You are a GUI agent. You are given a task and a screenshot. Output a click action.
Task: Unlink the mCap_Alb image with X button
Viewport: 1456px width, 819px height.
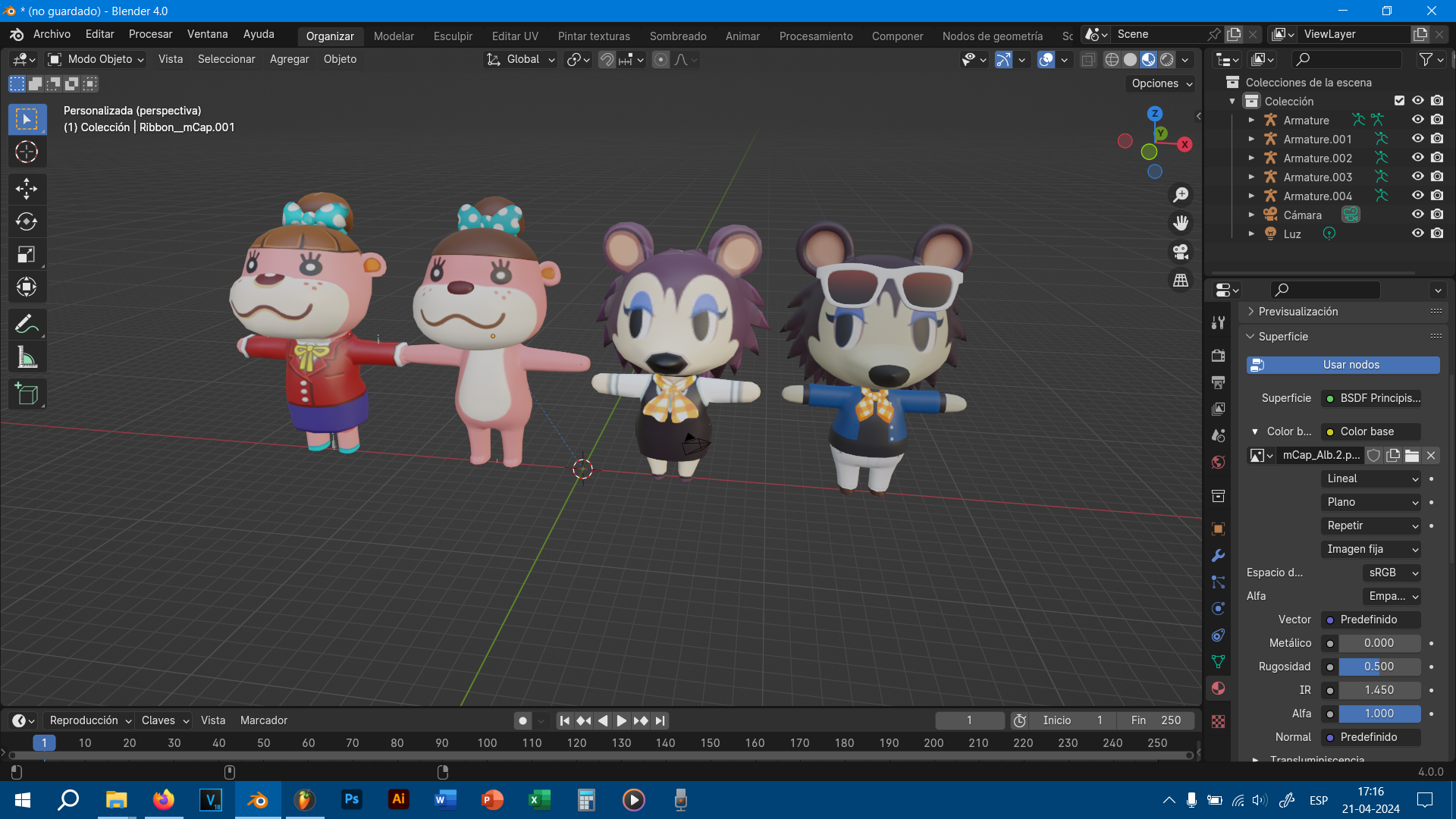coord(1431,455)
